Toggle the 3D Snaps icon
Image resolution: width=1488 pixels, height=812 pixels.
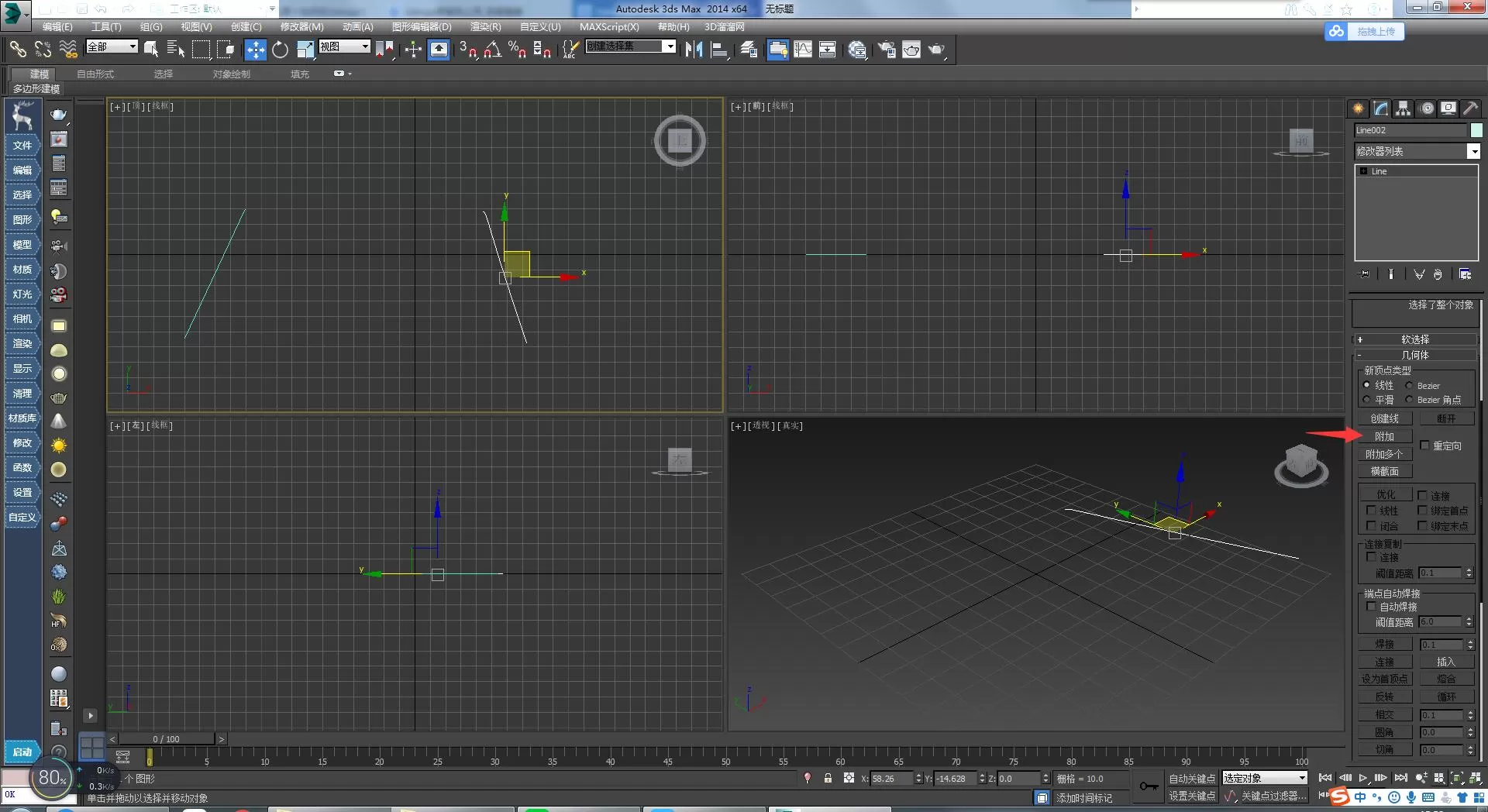[468, 50]
